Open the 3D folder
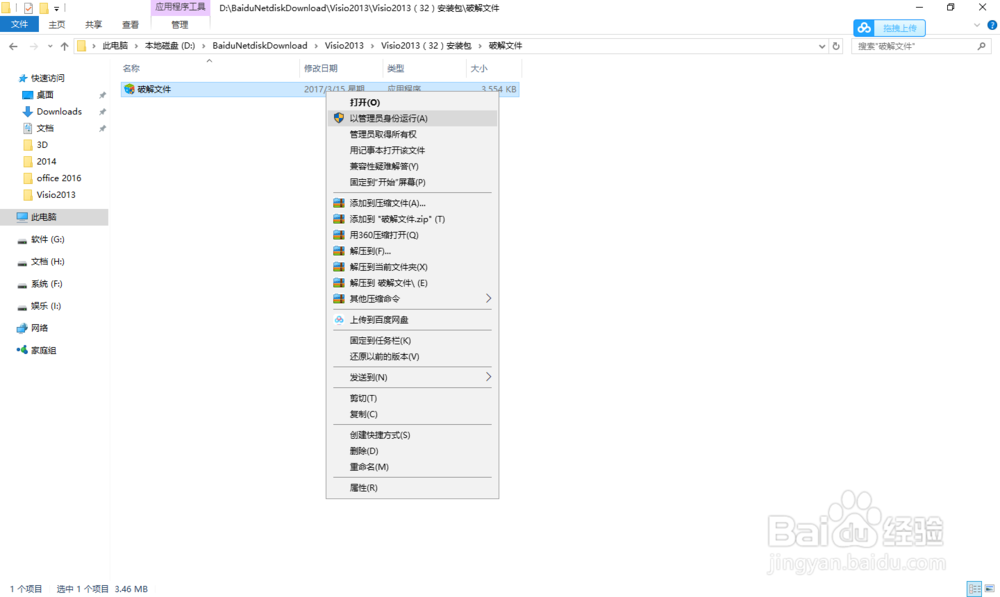 click(42, 145)
